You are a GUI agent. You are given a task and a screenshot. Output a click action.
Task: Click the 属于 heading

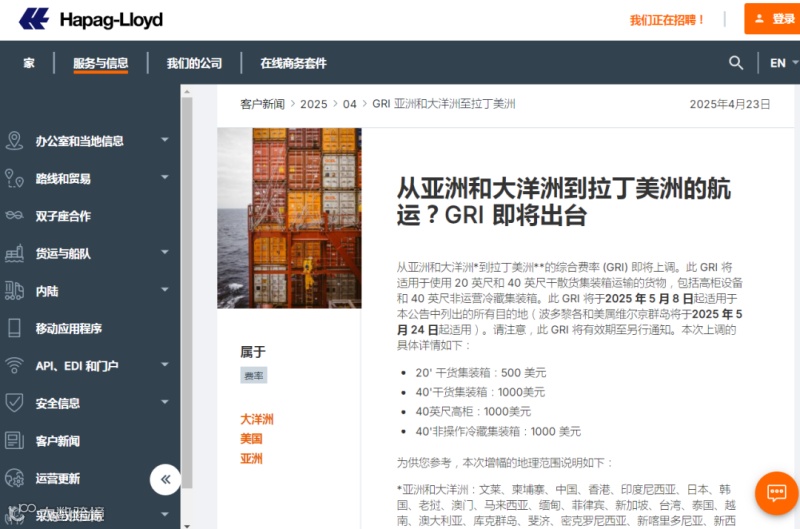point(253,352)
